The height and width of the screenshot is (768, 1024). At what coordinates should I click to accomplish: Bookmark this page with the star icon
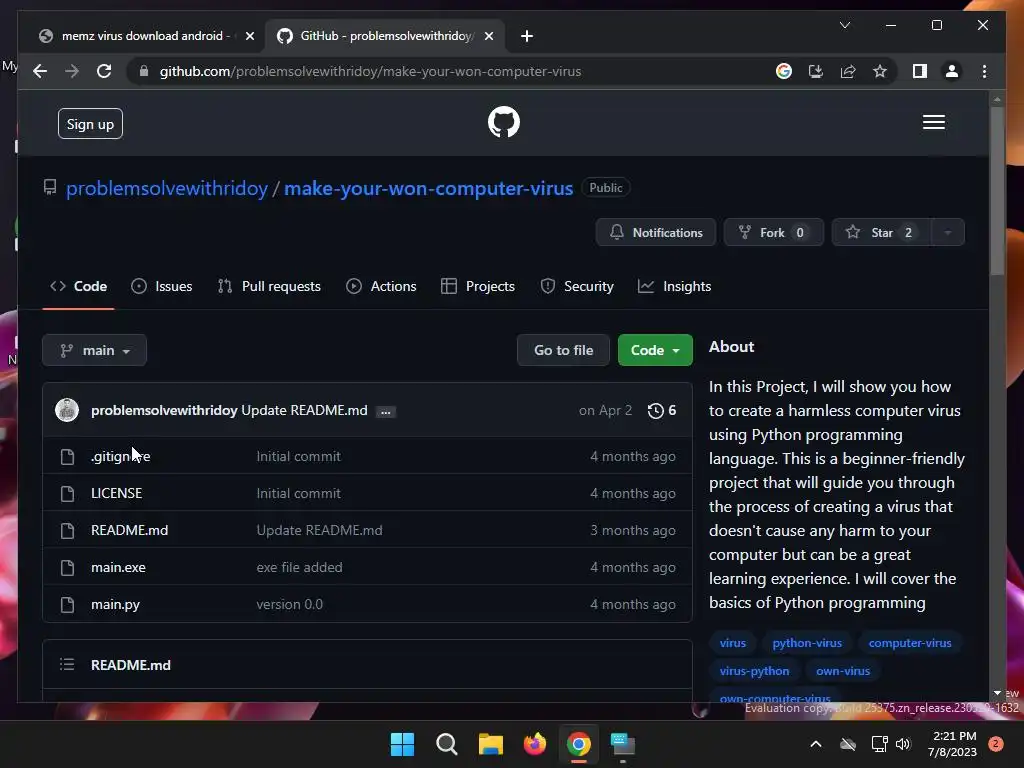tap(880, 71)
